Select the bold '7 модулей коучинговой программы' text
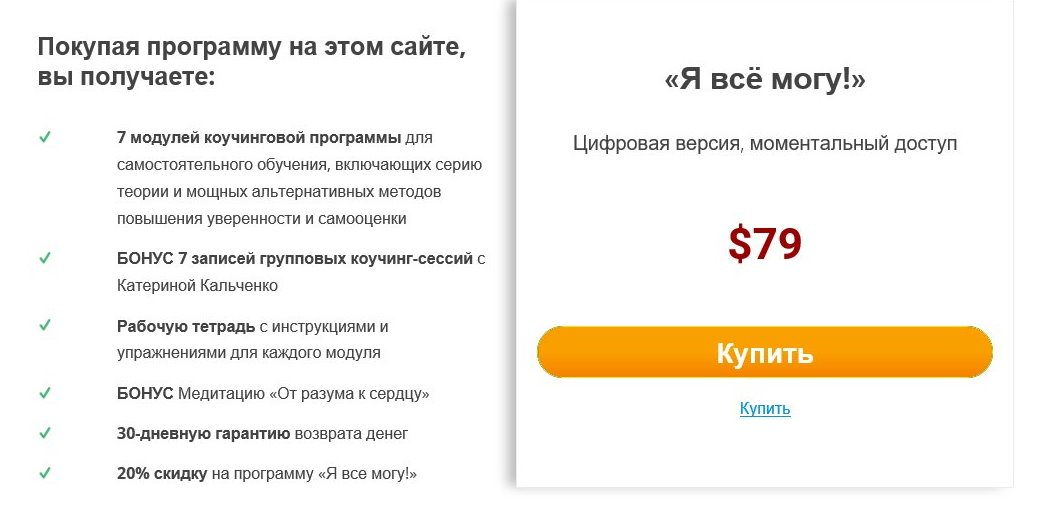This screenshot has width=1064, height=512. coord(259,137)
